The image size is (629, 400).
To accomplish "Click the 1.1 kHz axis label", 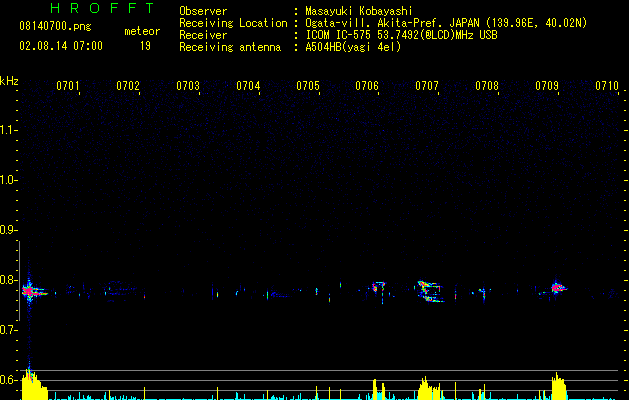I will (9, 130).
